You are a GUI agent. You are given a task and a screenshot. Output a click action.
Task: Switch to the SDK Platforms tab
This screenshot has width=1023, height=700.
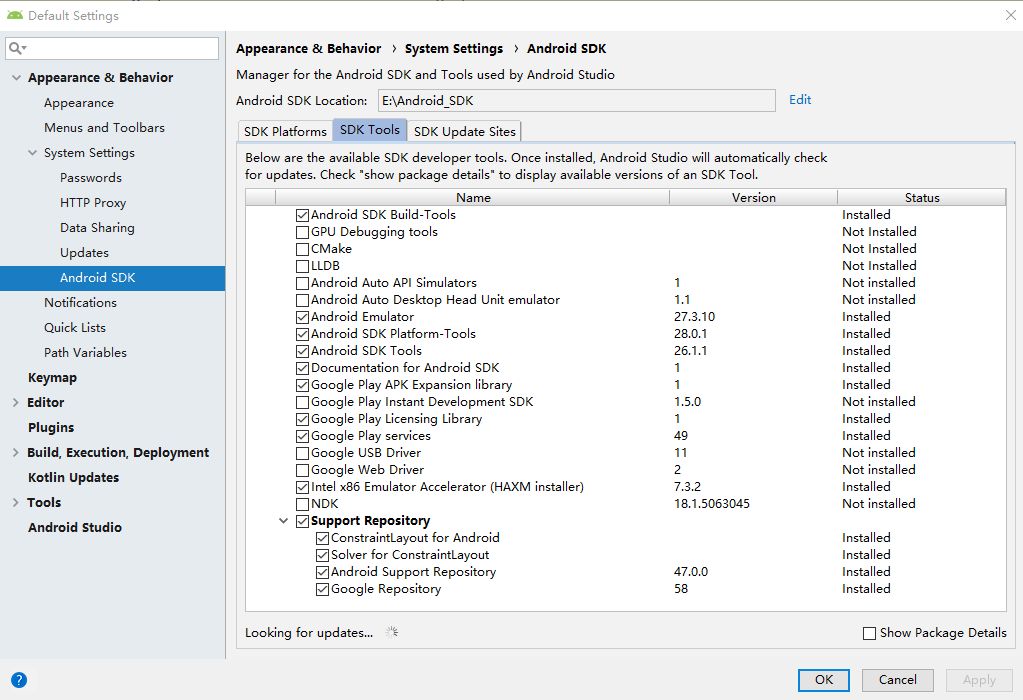pos(285,131)
